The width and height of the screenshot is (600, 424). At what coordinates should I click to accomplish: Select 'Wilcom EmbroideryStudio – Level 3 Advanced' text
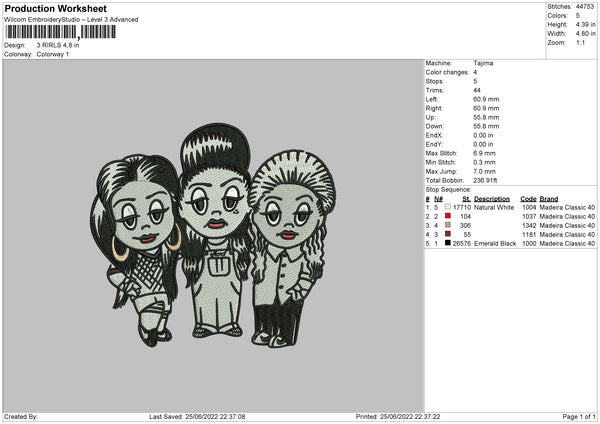(x=71, y=20)
